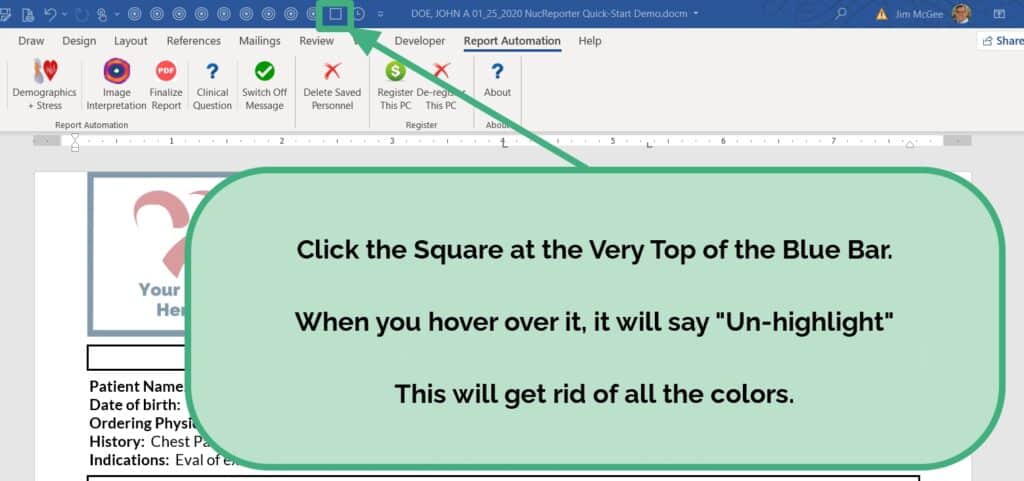1024x481 pixels.
Task: Open Clinical Question
Action: point(212,83)
